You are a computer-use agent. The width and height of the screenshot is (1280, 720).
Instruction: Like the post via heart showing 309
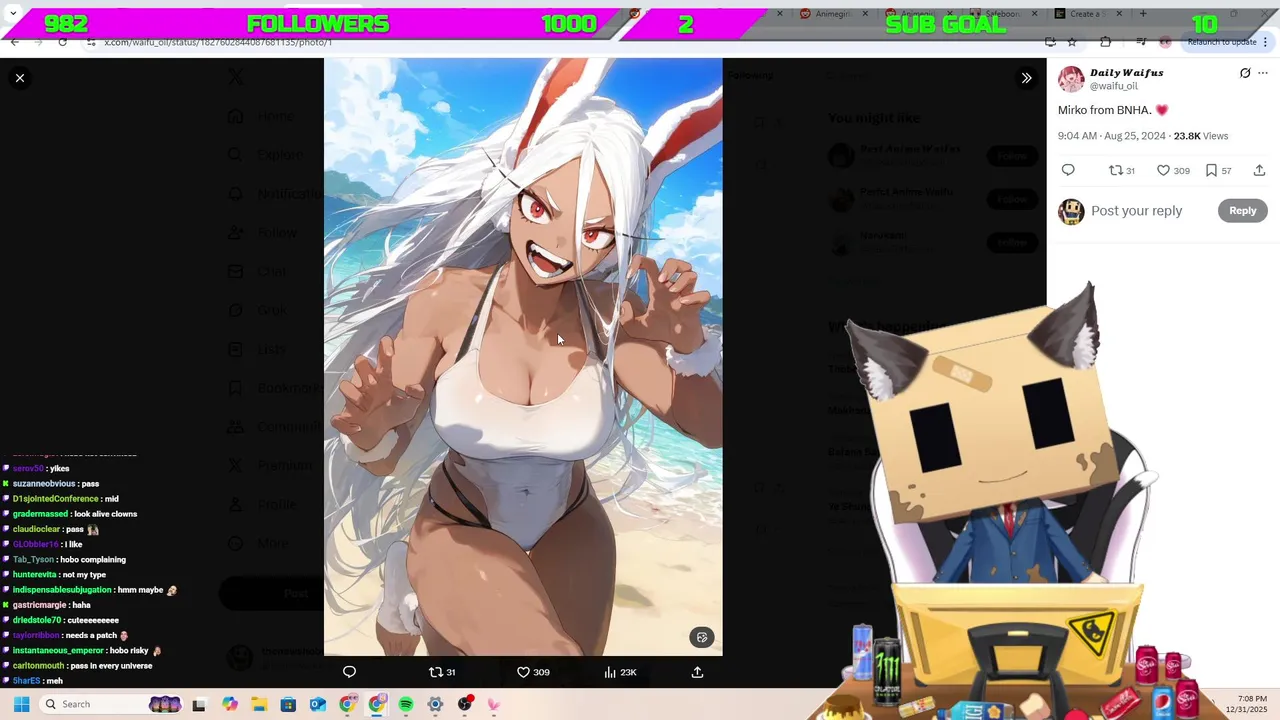[x=1173, y=170]
